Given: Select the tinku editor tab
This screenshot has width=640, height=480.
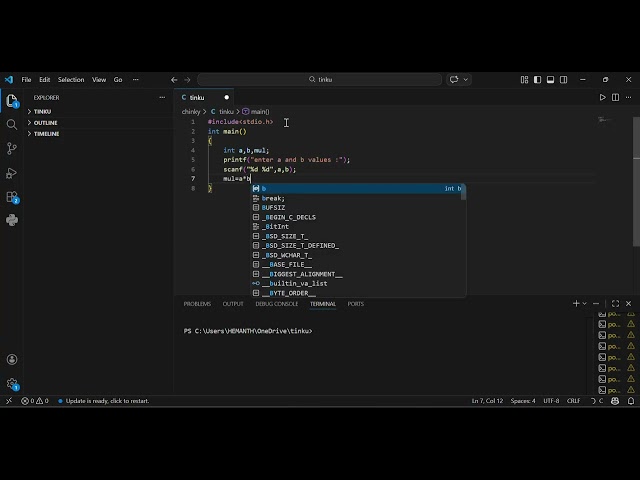Looking at the screenshot, I should tap(204, 98).
